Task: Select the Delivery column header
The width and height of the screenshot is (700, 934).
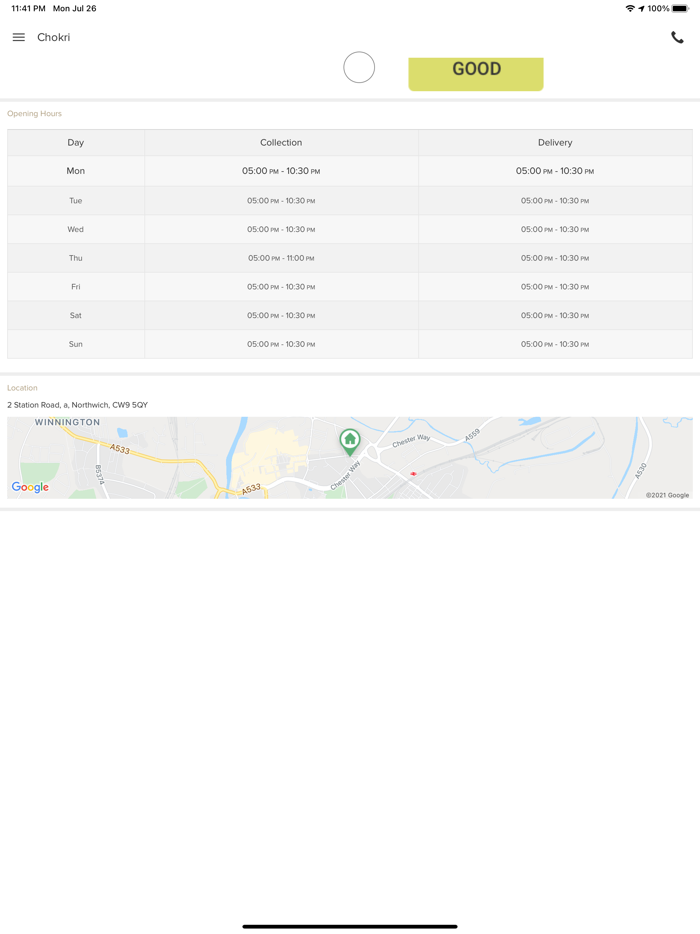Action: 555,143
